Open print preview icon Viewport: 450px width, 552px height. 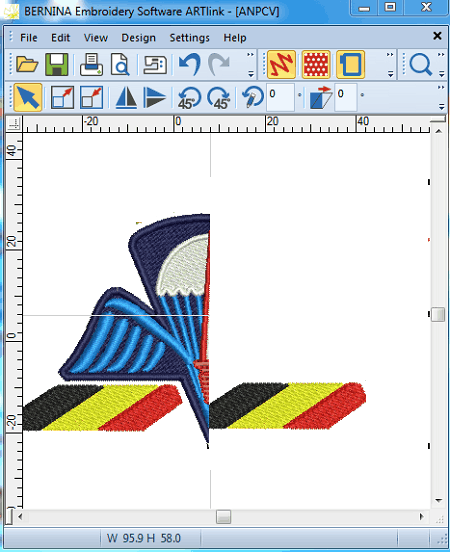tap(120, 64)
